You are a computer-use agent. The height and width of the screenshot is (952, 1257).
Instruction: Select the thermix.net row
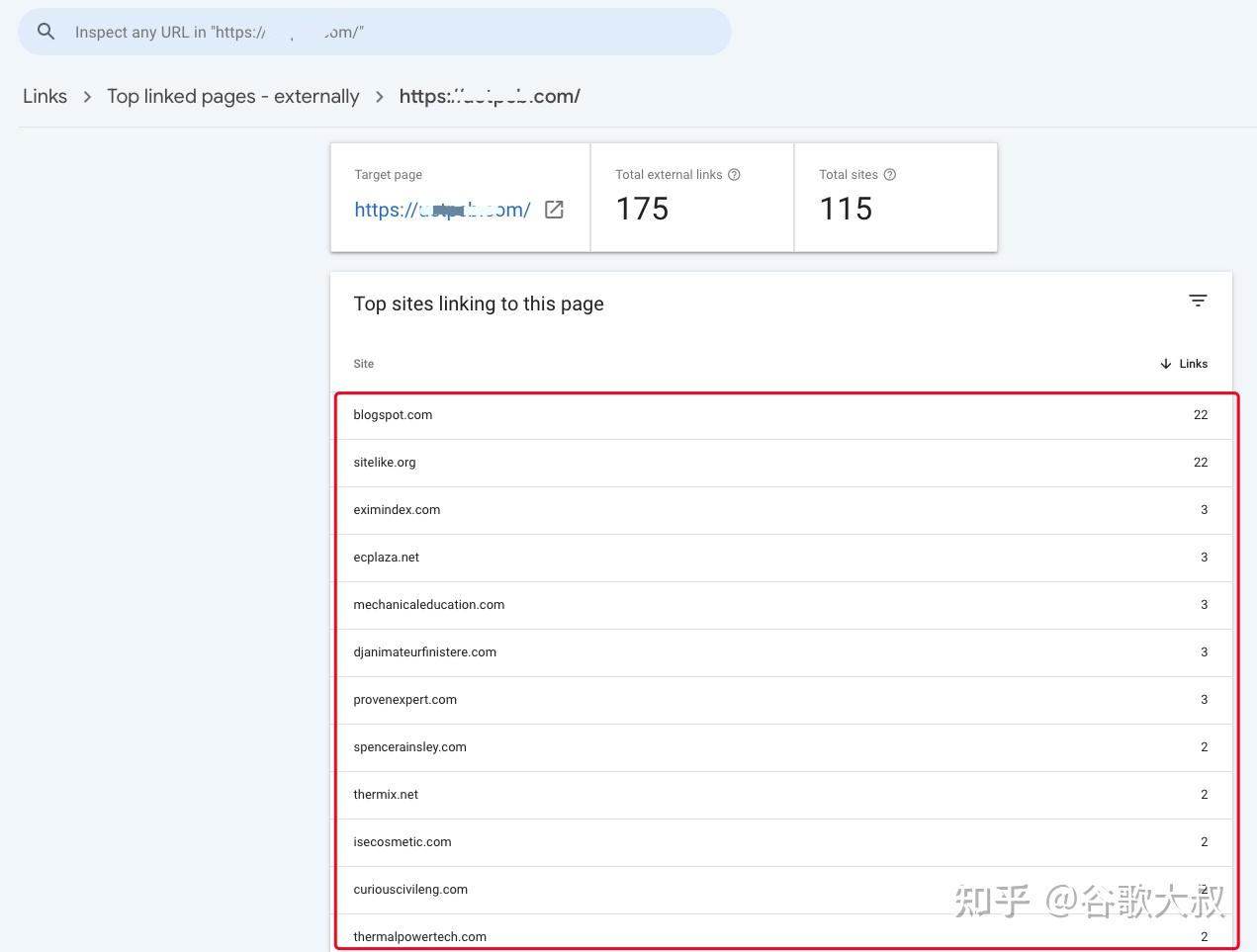781,795
